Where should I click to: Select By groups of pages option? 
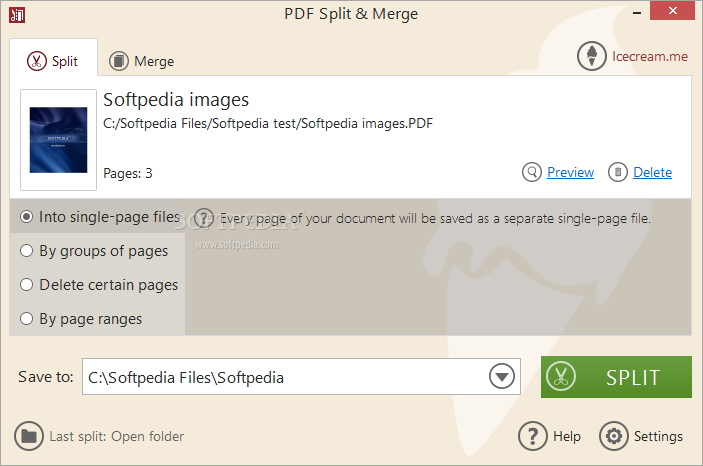(x=94, y=251)
